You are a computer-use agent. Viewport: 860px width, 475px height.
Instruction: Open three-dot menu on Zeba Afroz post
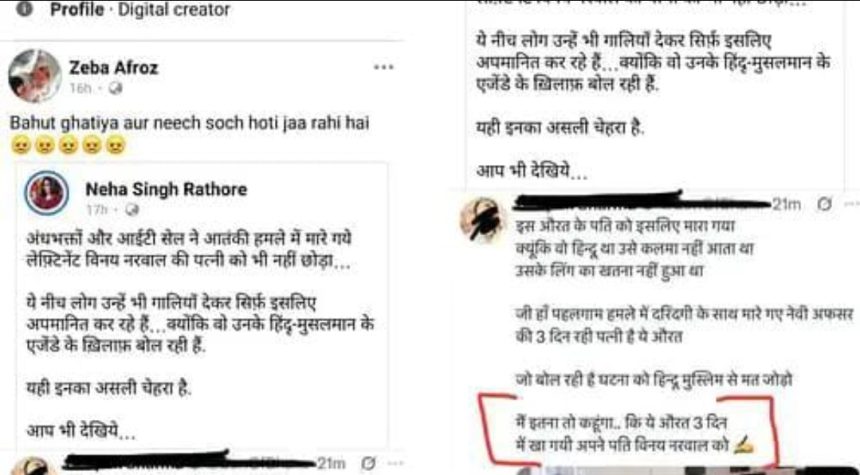coord(383,67)
